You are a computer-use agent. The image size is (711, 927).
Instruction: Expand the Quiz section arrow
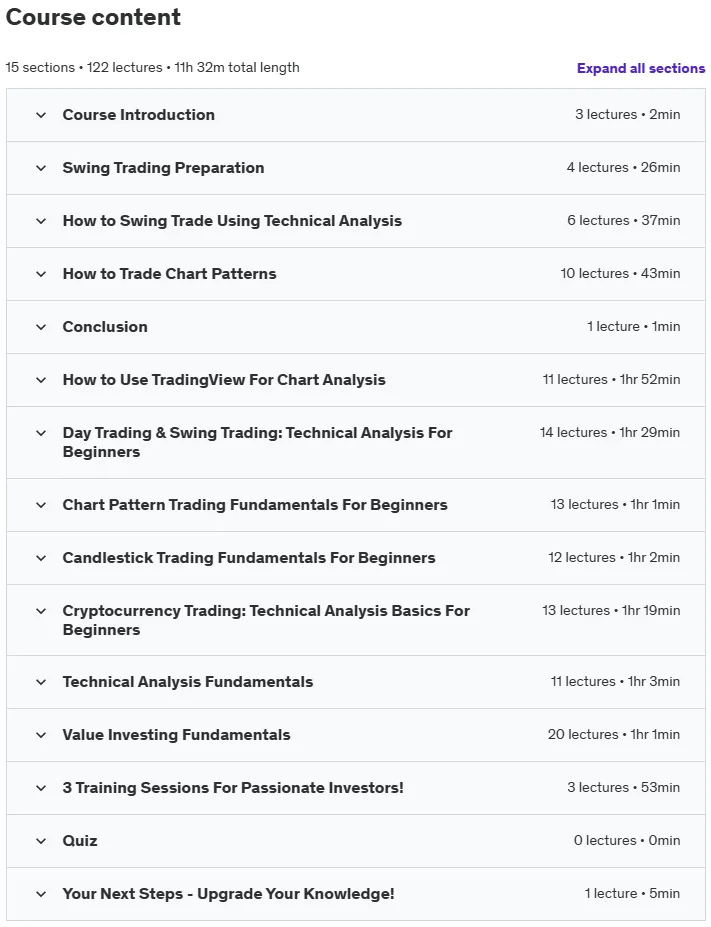coord(41,841)
